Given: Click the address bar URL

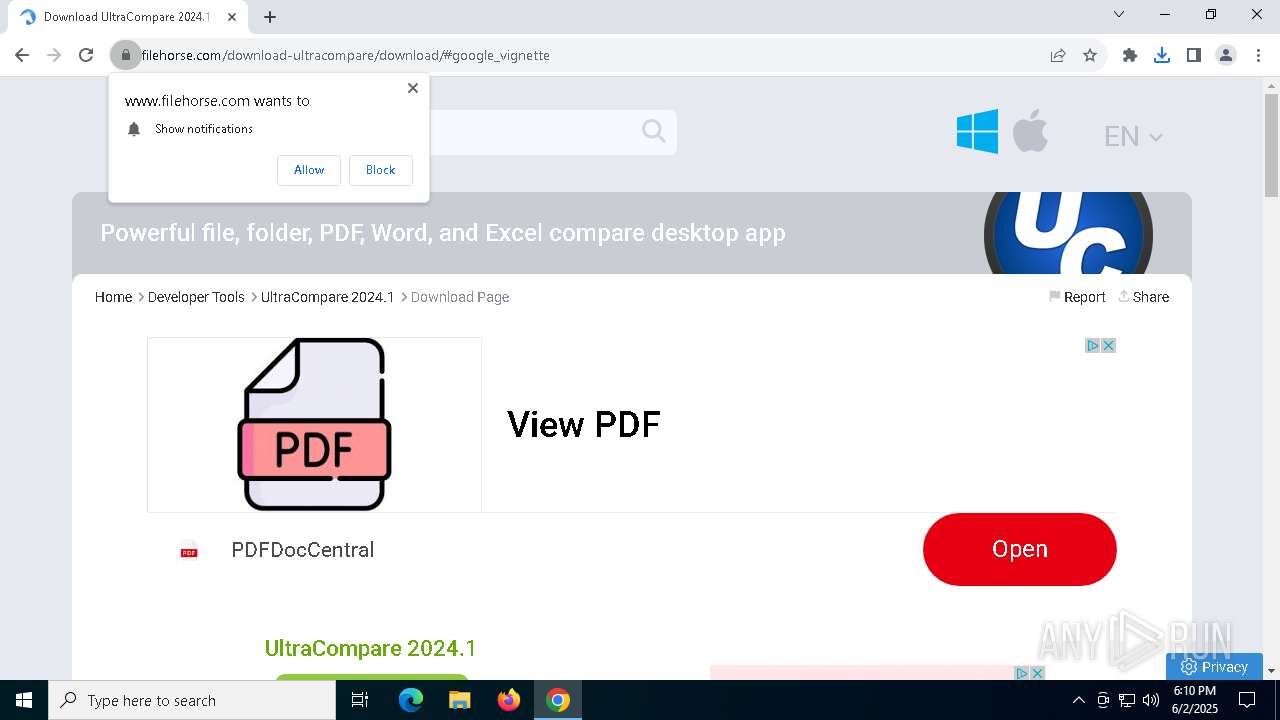Looking at the screenshot, I should click(346, 55).
